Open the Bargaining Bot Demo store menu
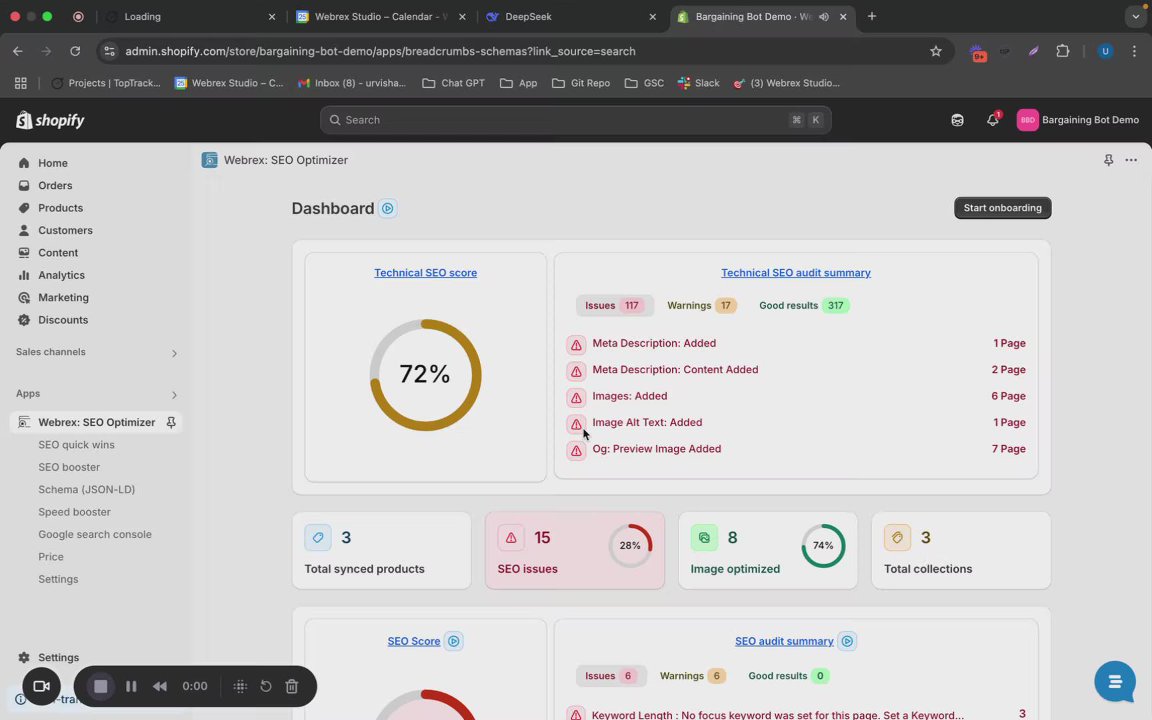 pos(1078,120)
